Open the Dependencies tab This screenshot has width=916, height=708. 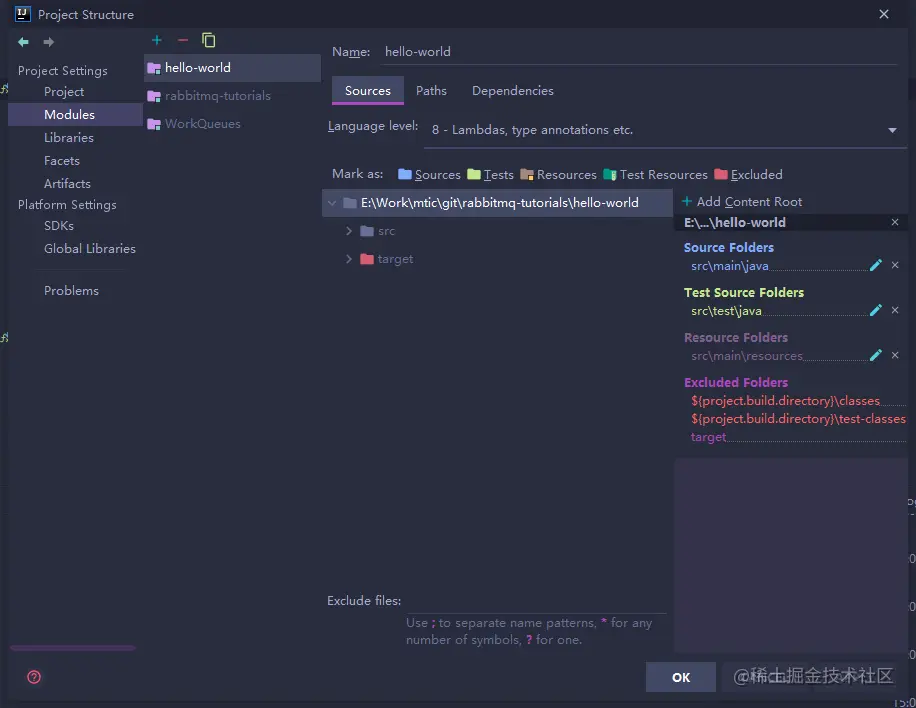pyautogui.click(x=512, y=91)
